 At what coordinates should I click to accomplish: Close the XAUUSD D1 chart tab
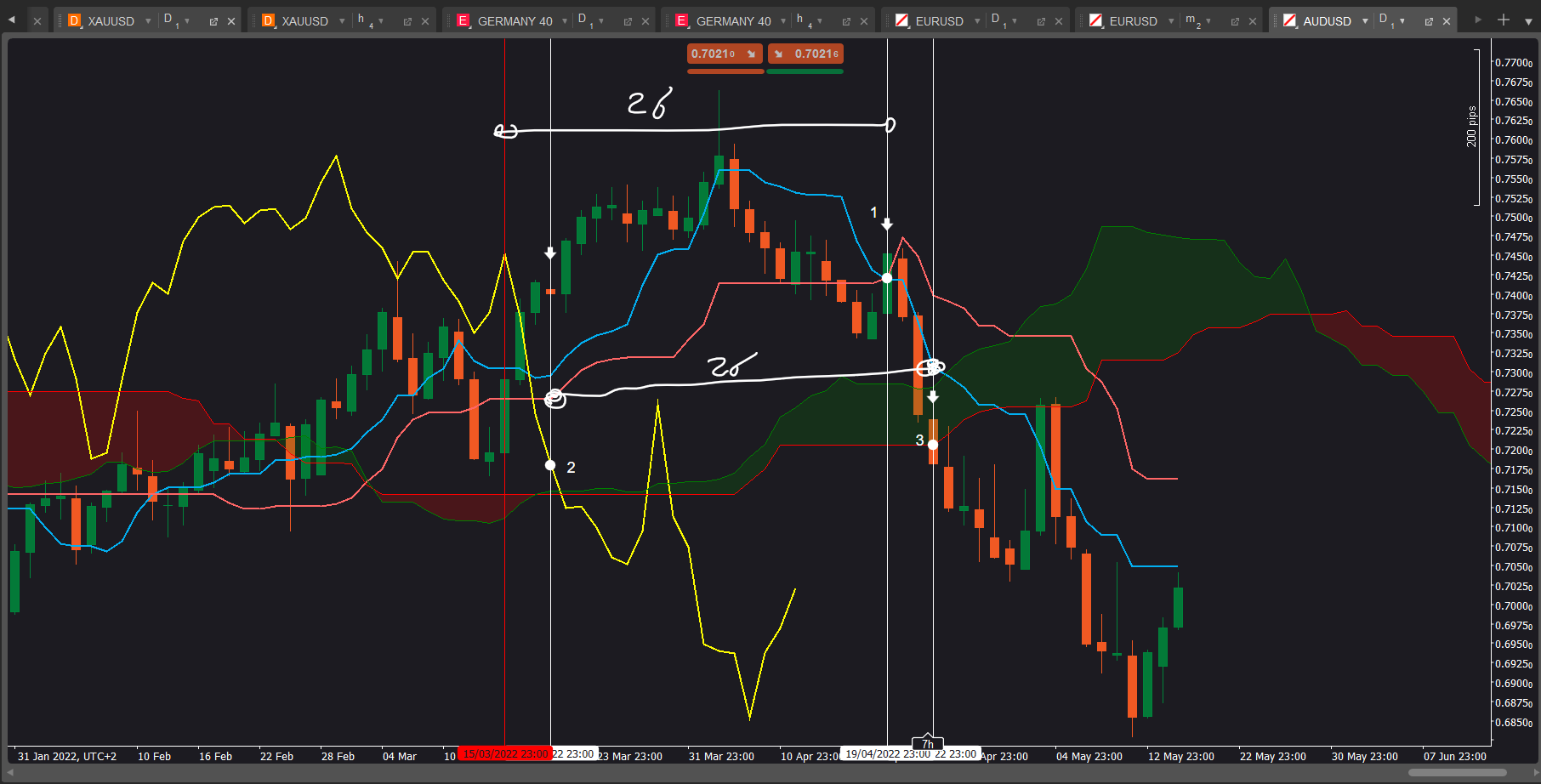[x=231, y=21]
